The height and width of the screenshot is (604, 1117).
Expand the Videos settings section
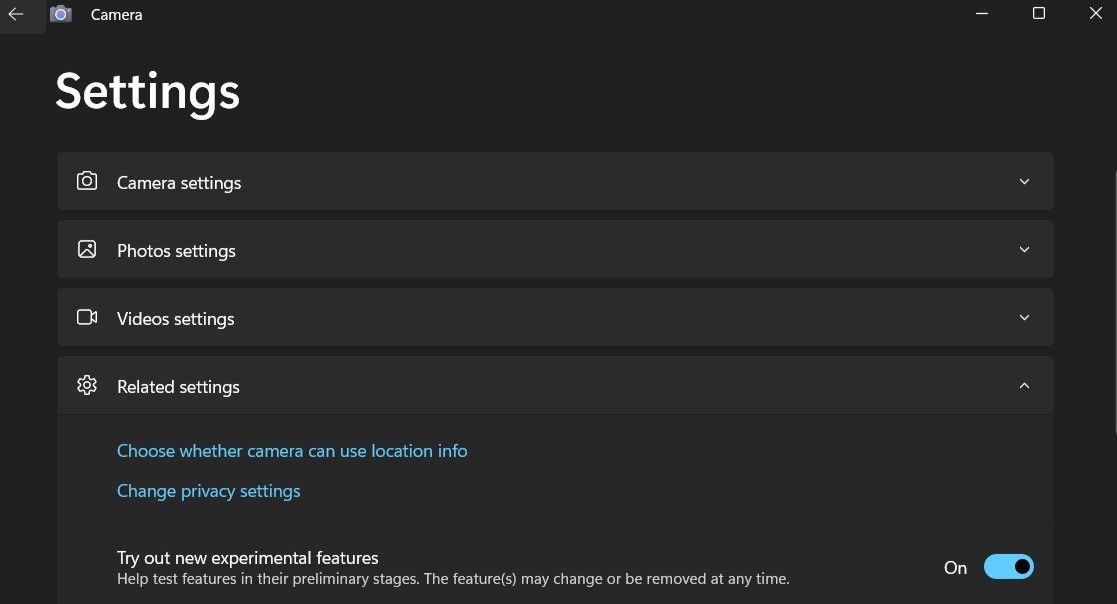click(x=1024, y=317)
